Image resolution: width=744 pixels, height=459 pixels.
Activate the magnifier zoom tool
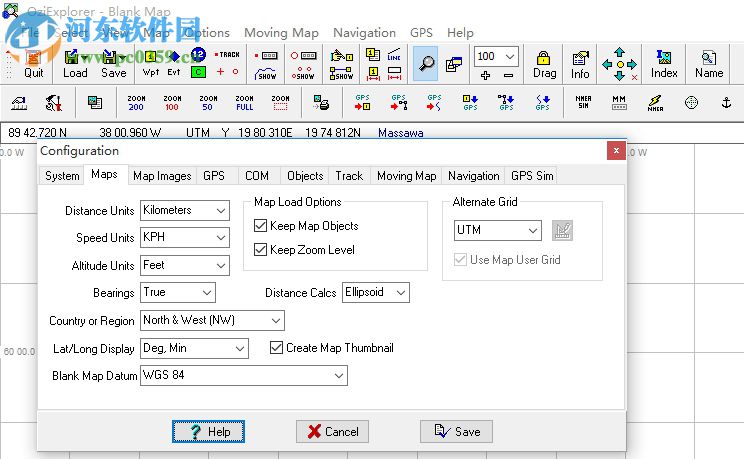pyautogui.click(x=426, y=64)
